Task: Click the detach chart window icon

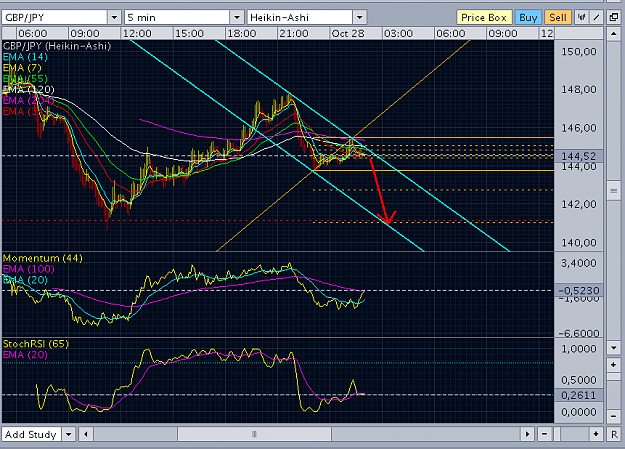Action: 614,17
